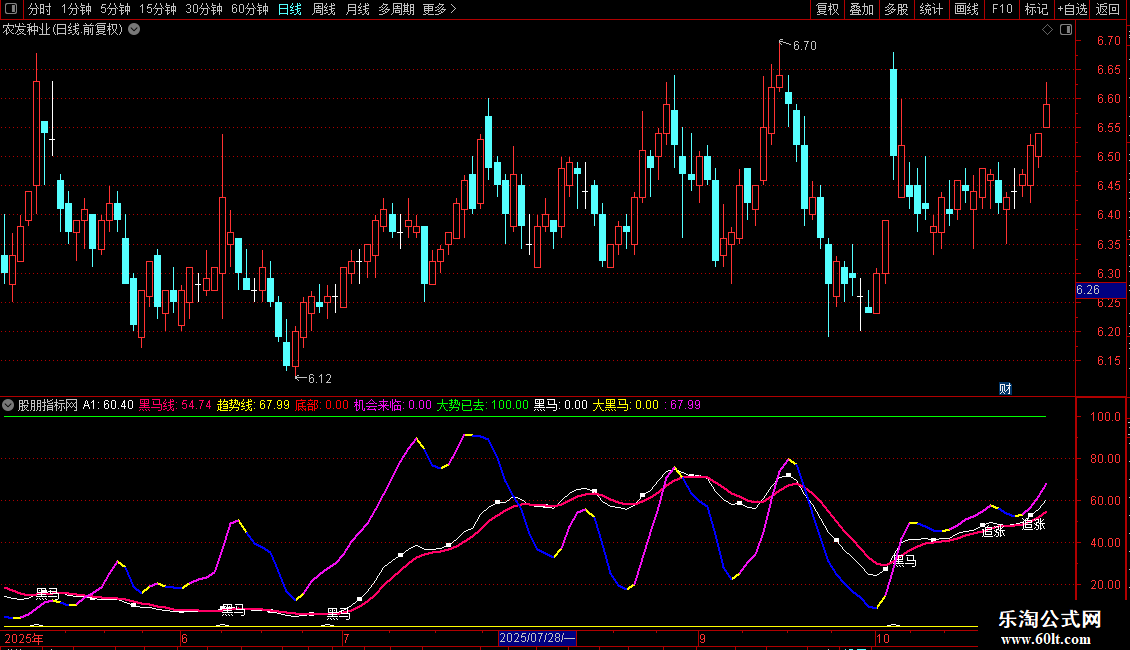The image size is (1130, 650).
Task: Click the 叠加 overlay button
Action: [x=861, y=10]
